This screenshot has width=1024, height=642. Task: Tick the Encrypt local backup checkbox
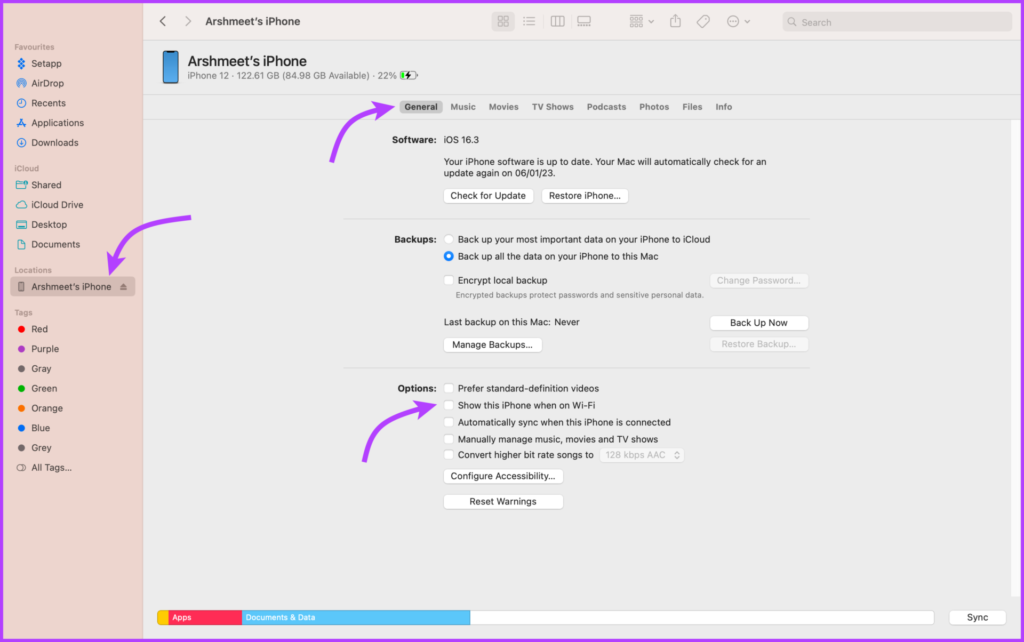coord(449,280)
